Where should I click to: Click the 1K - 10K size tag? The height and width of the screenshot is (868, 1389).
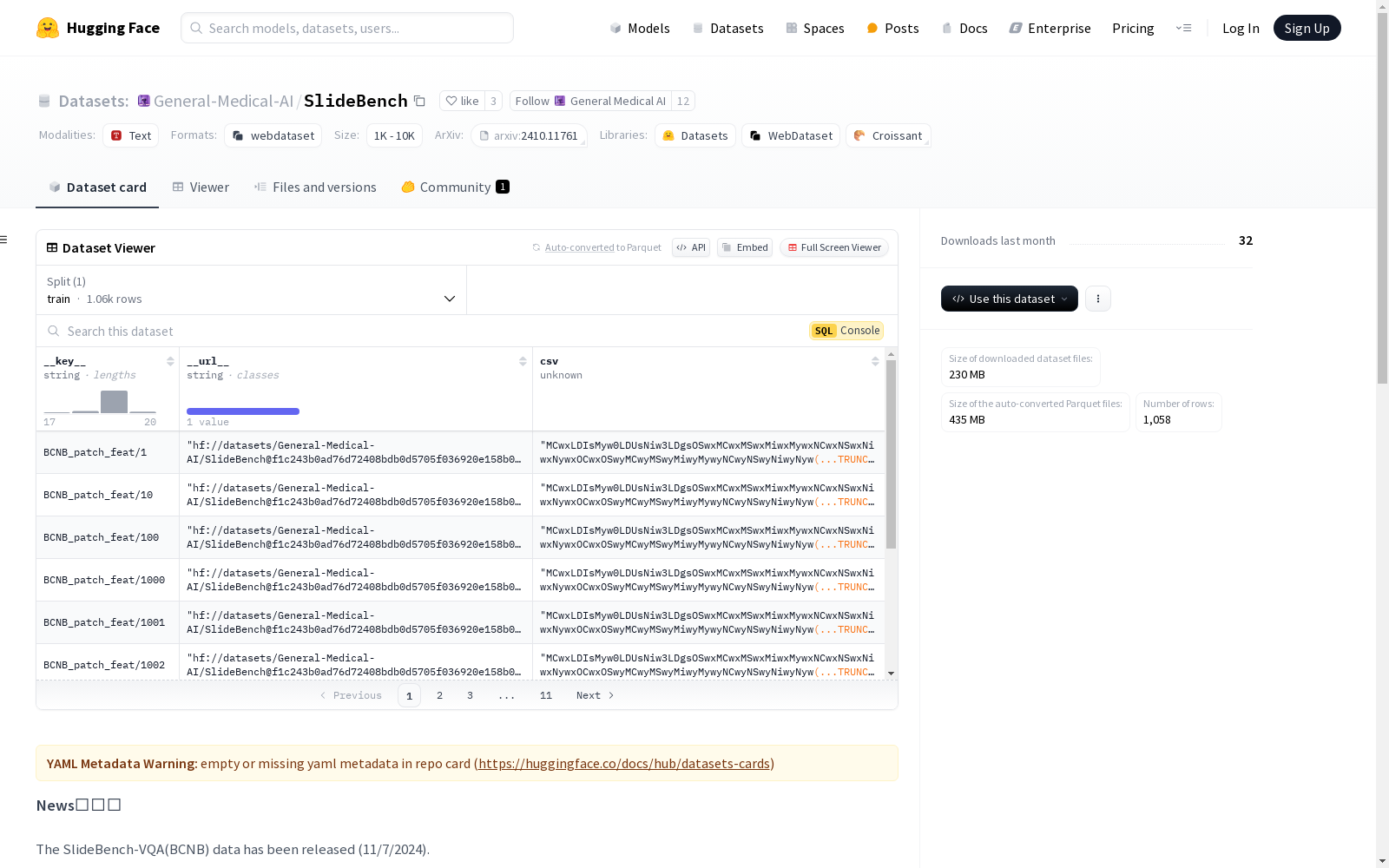394,135
